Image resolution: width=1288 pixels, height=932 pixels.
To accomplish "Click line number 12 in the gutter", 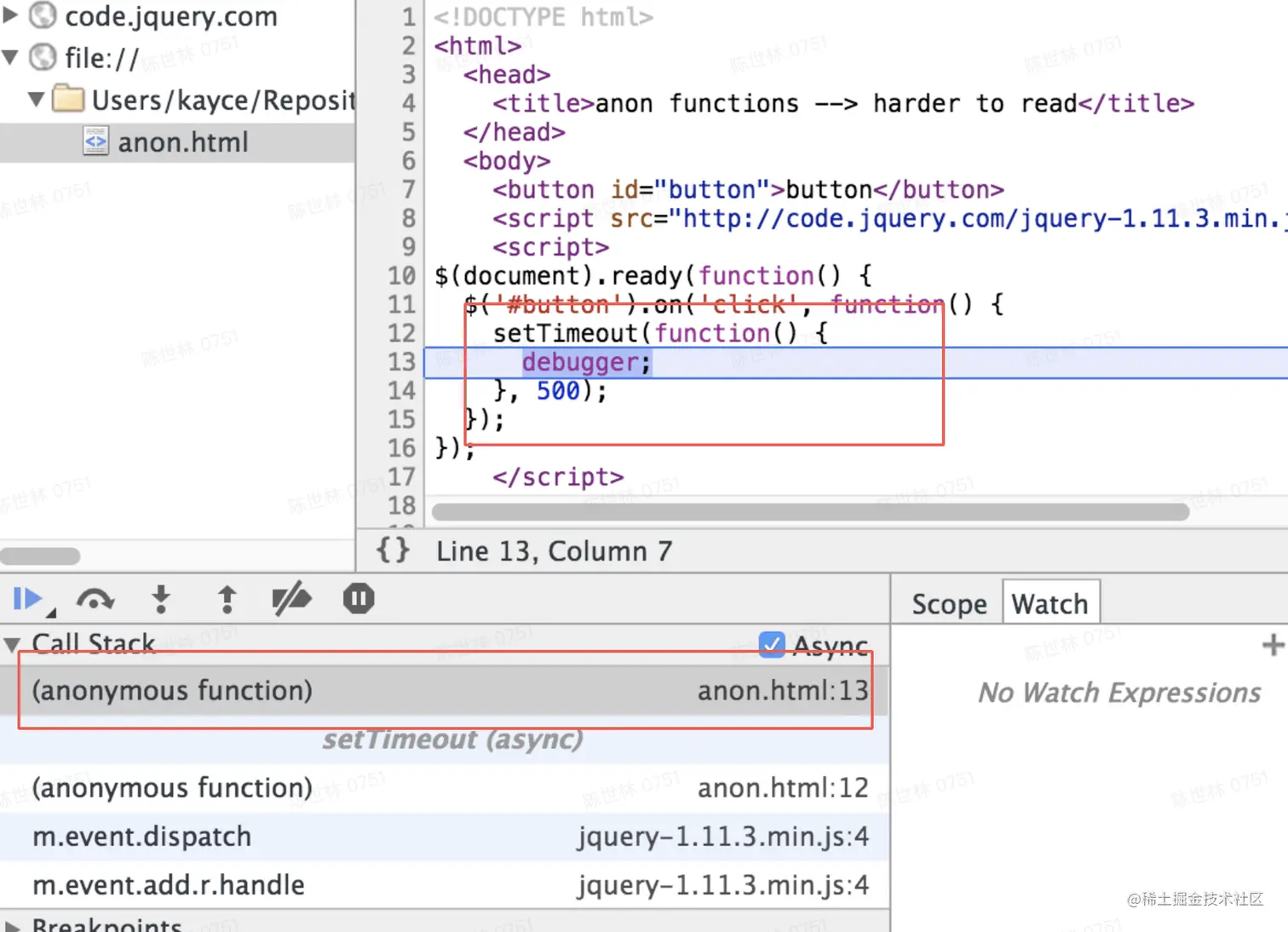I will point(401,333).
